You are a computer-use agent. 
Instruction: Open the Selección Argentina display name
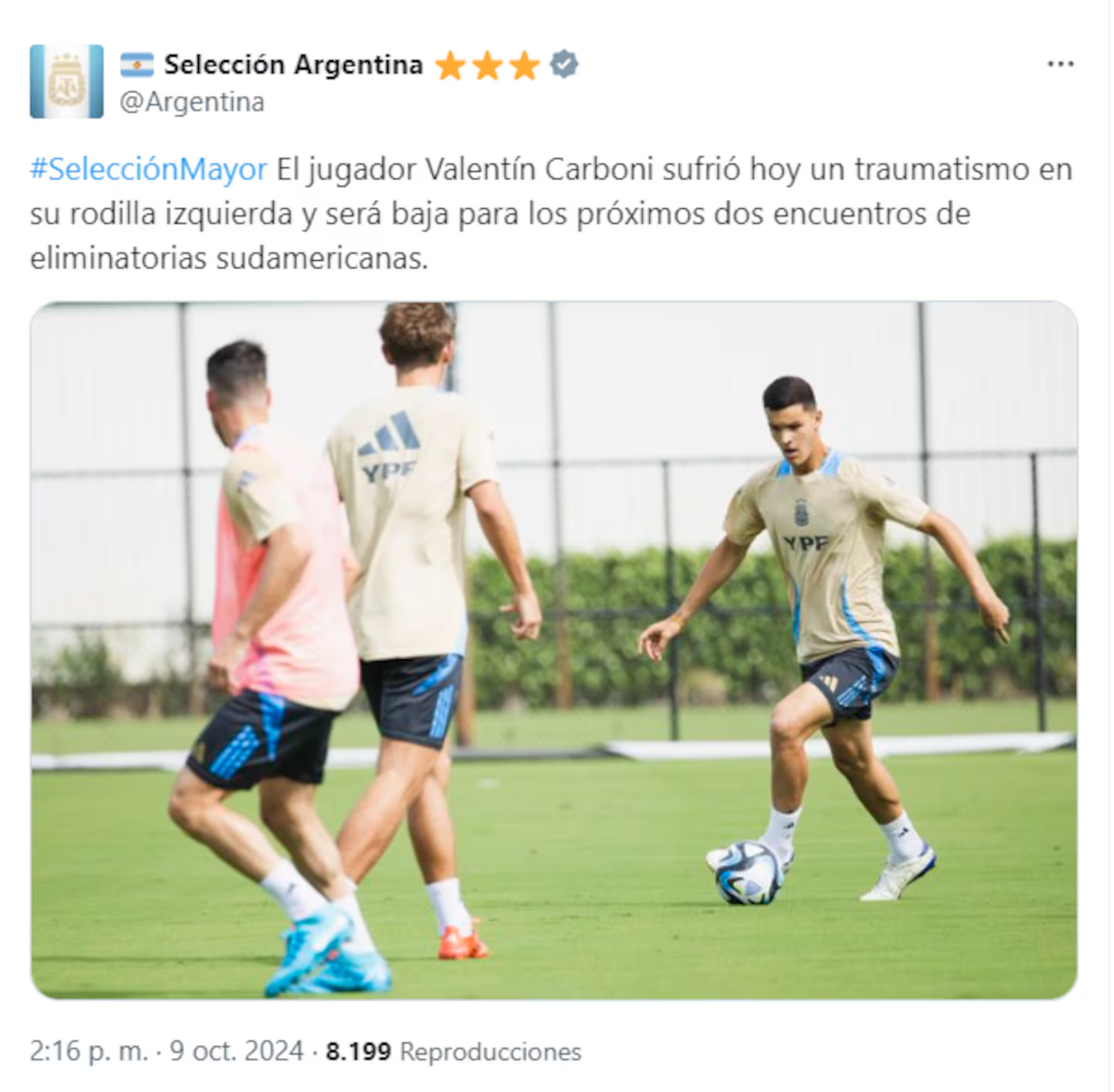293,65
